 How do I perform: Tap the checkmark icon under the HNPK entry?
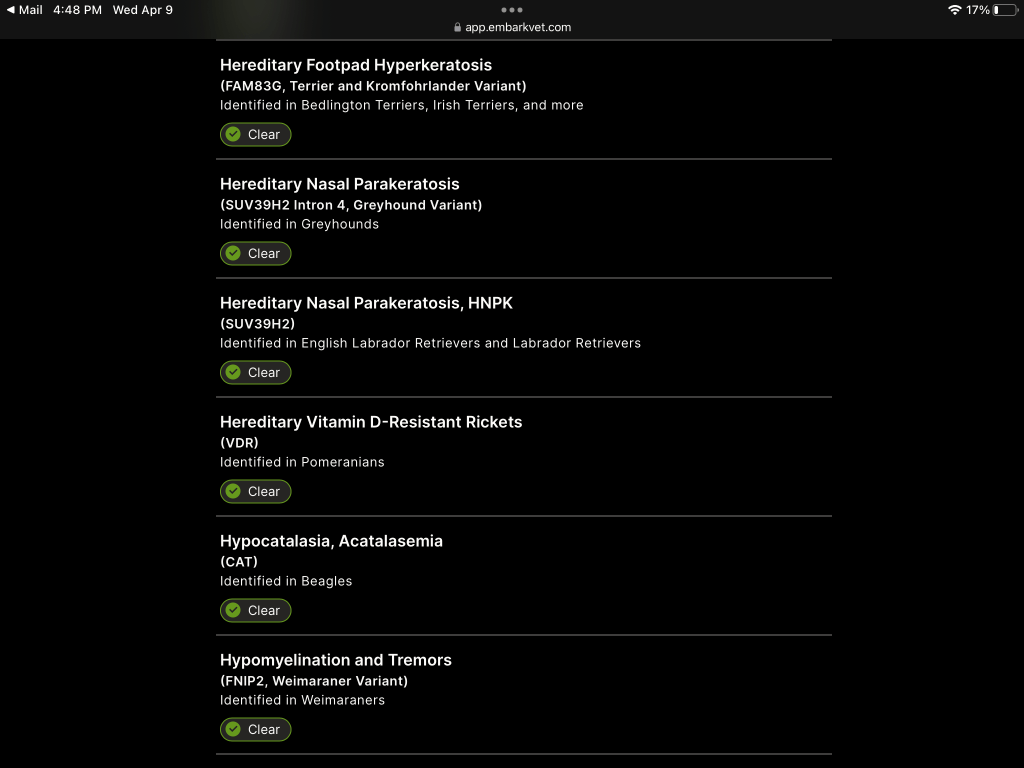click(233, 373)
